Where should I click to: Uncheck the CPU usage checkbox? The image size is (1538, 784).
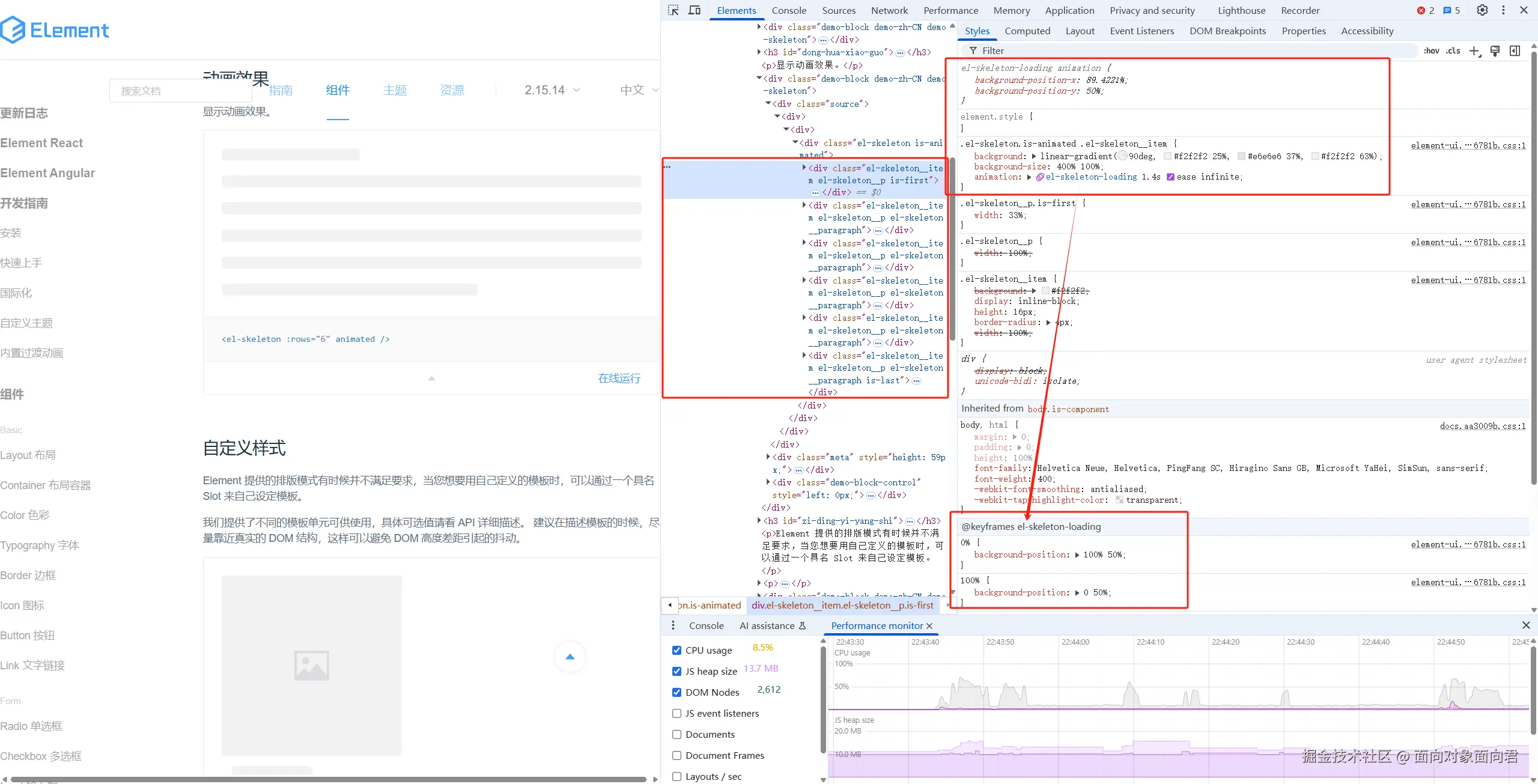[x=677, y=650]
